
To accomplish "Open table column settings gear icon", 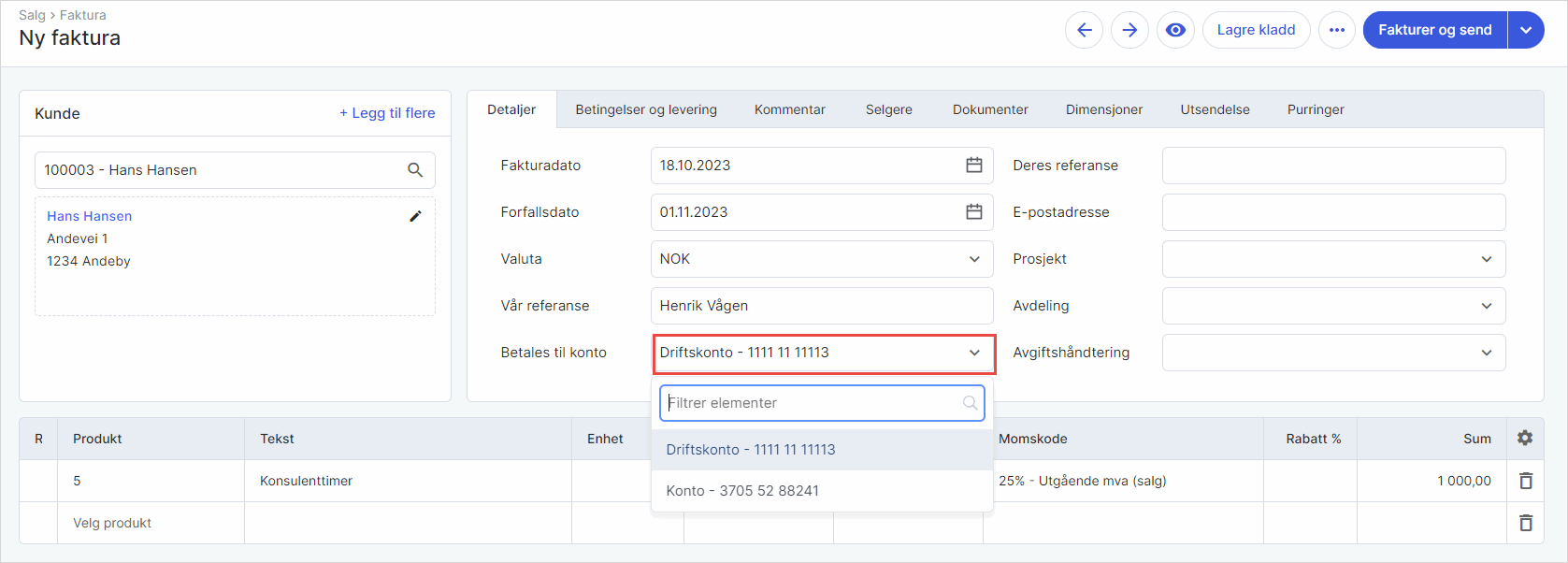I will pyautogui.click(x=1525, y=438).
